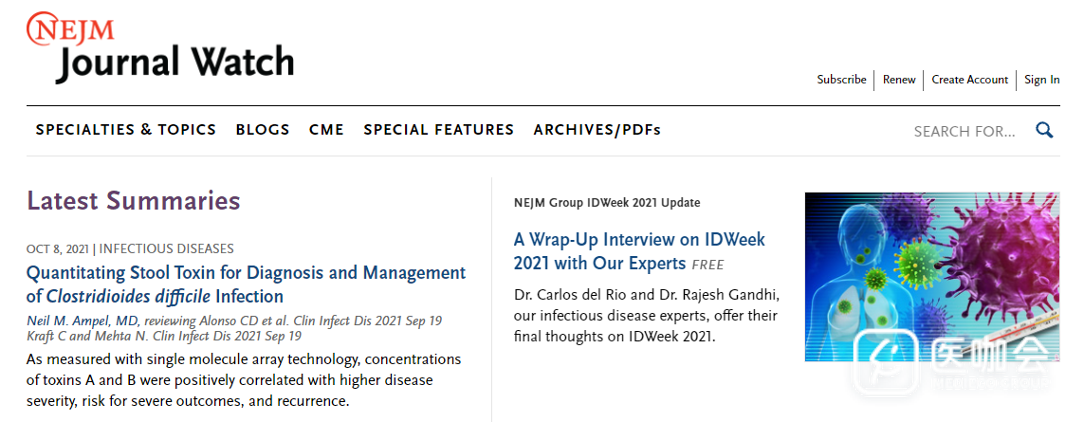Navigate to Archives/PDFs
The height and width of the screenshot is (422, 1084).
597,130
